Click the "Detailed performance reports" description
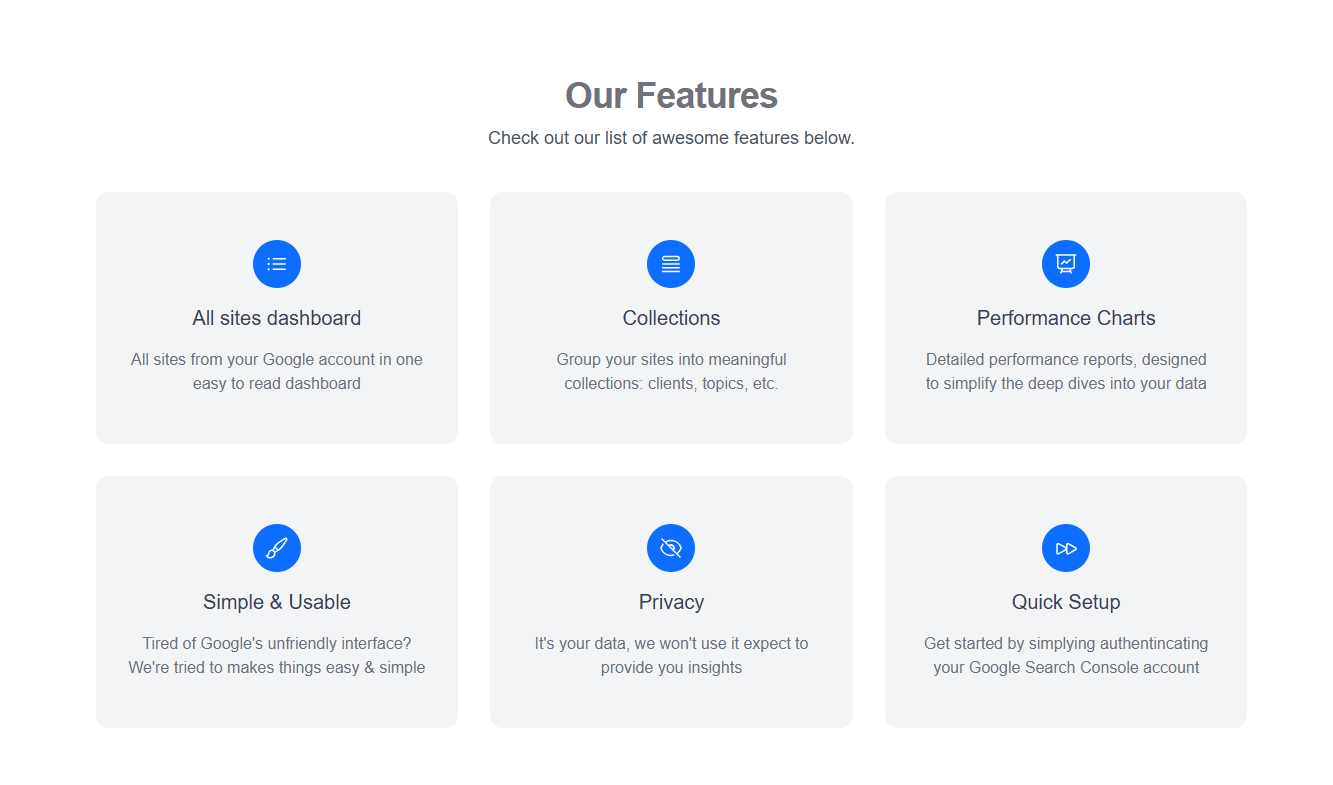The image size is (1333, 785). pyautogui.click(x=1066, y=371)
